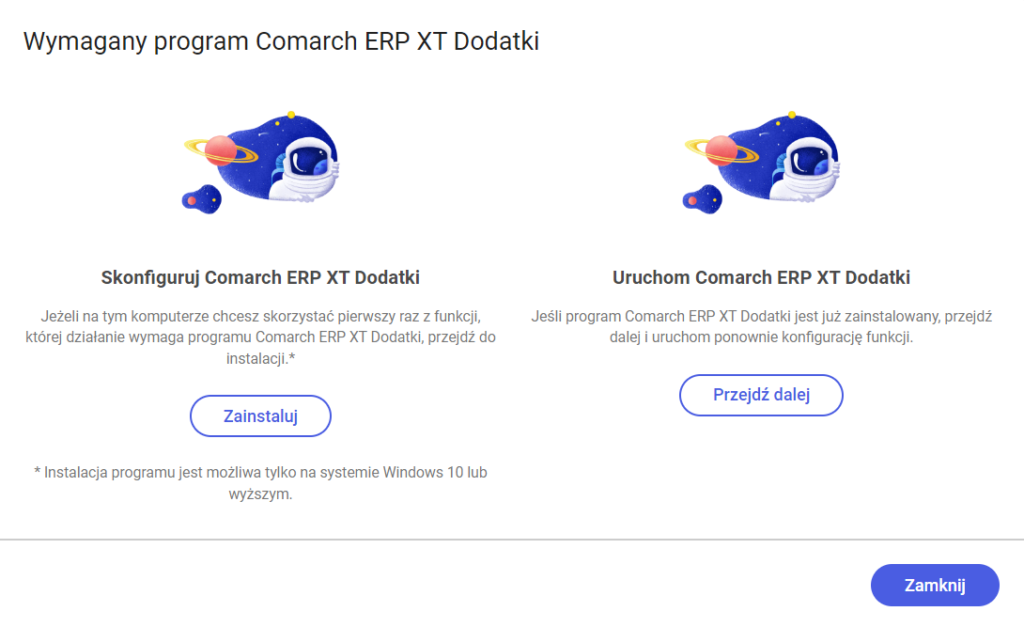The image size is (1024, 627).
Task: Click the heading Uruchom Comarch ERP XT Dodatki
Action: coord(761,277)
